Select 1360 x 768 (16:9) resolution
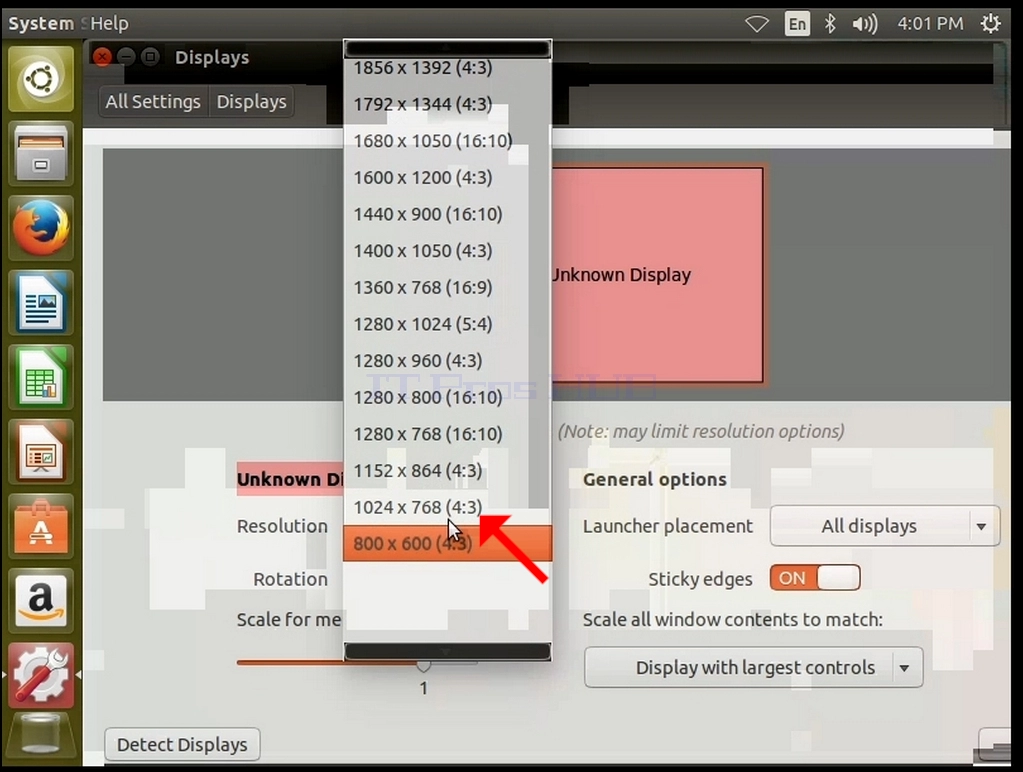The height and width of the screenshot is (772, 1023). click(x=447, y=287)
